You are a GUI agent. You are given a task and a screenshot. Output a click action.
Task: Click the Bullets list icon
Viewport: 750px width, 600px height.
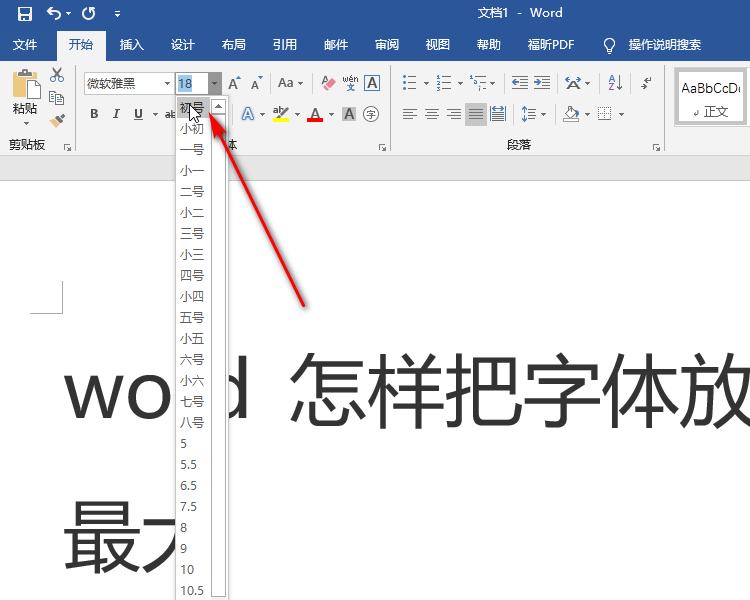[409, 83]
